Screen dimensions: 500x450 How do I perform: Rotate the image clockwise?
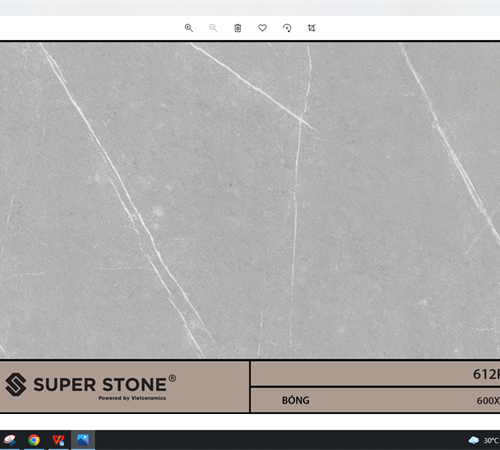(x=287, y=28)
